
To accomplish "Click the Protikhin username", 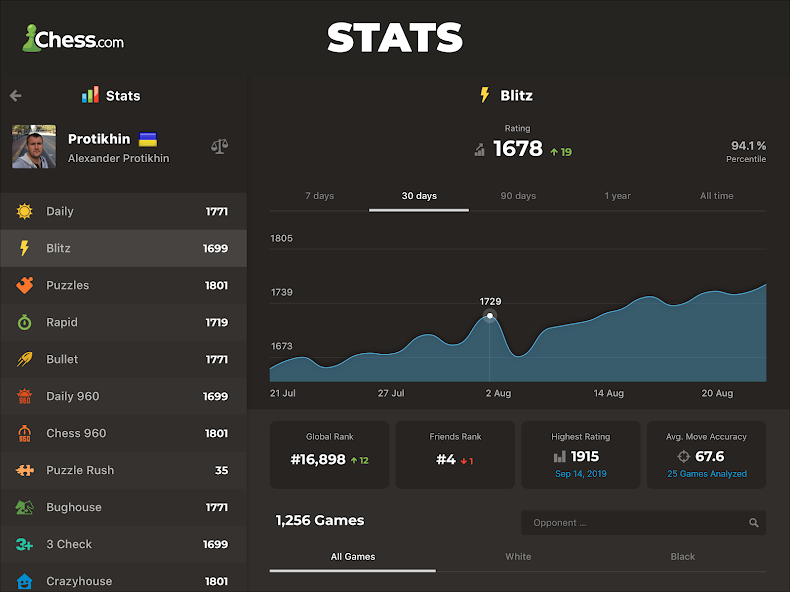I will [x=99, y=139].
